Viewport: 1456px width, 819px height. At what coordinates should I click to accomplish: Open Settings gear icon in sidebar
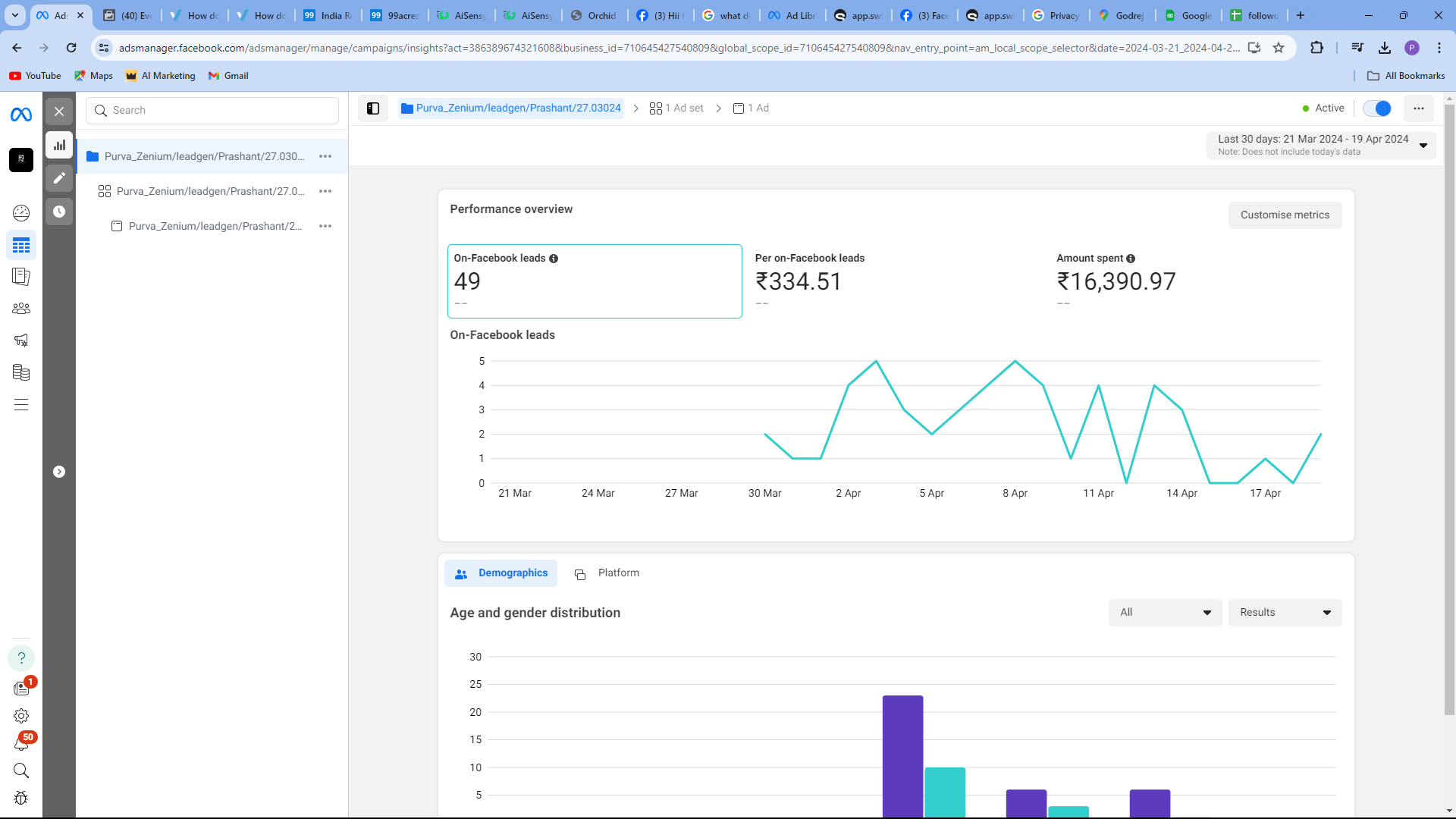21,716
